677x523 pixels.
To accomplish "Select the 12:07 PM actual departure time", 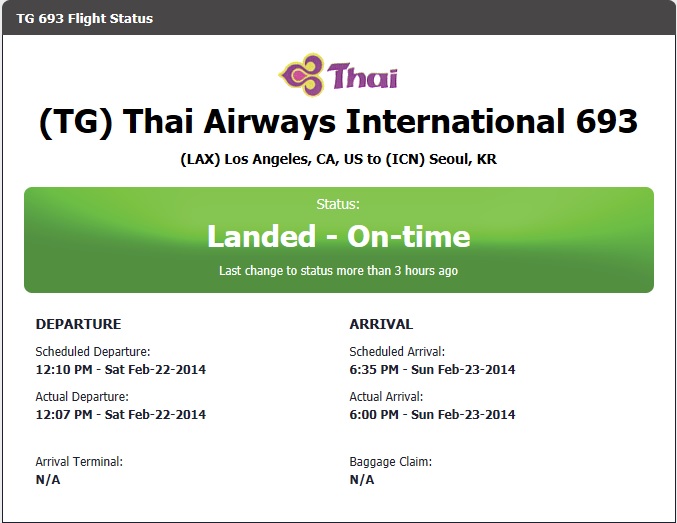I will [120, 414].
